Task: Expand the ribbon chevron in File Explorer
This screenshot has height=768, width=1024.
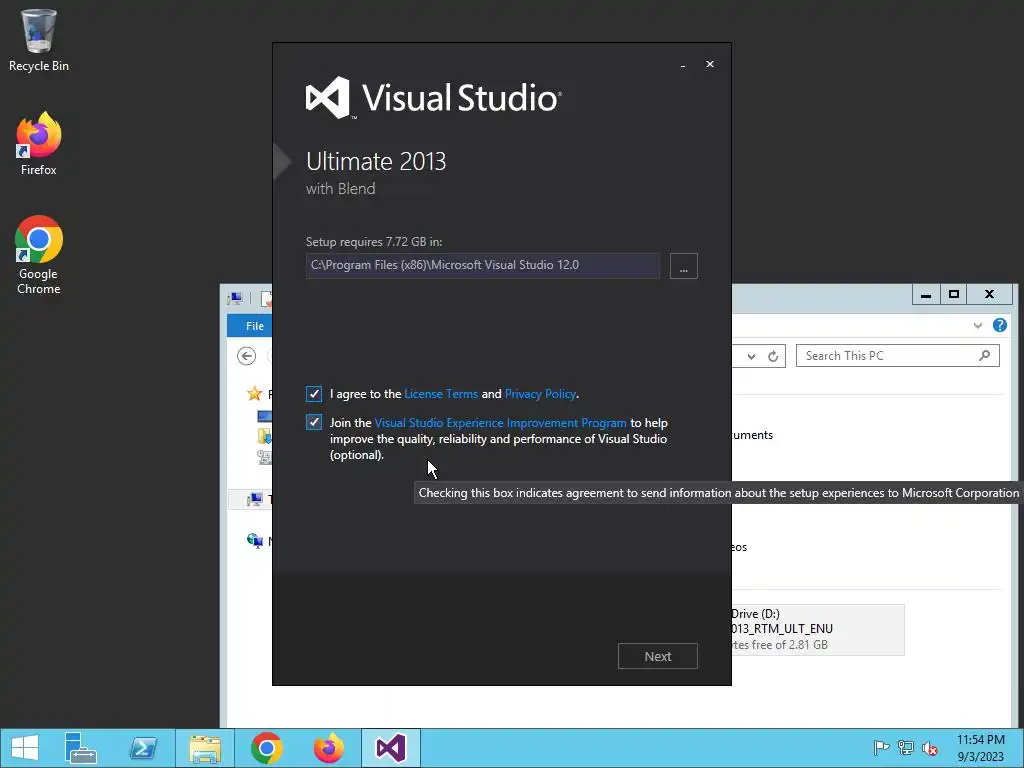Action: tap(978, 325)
